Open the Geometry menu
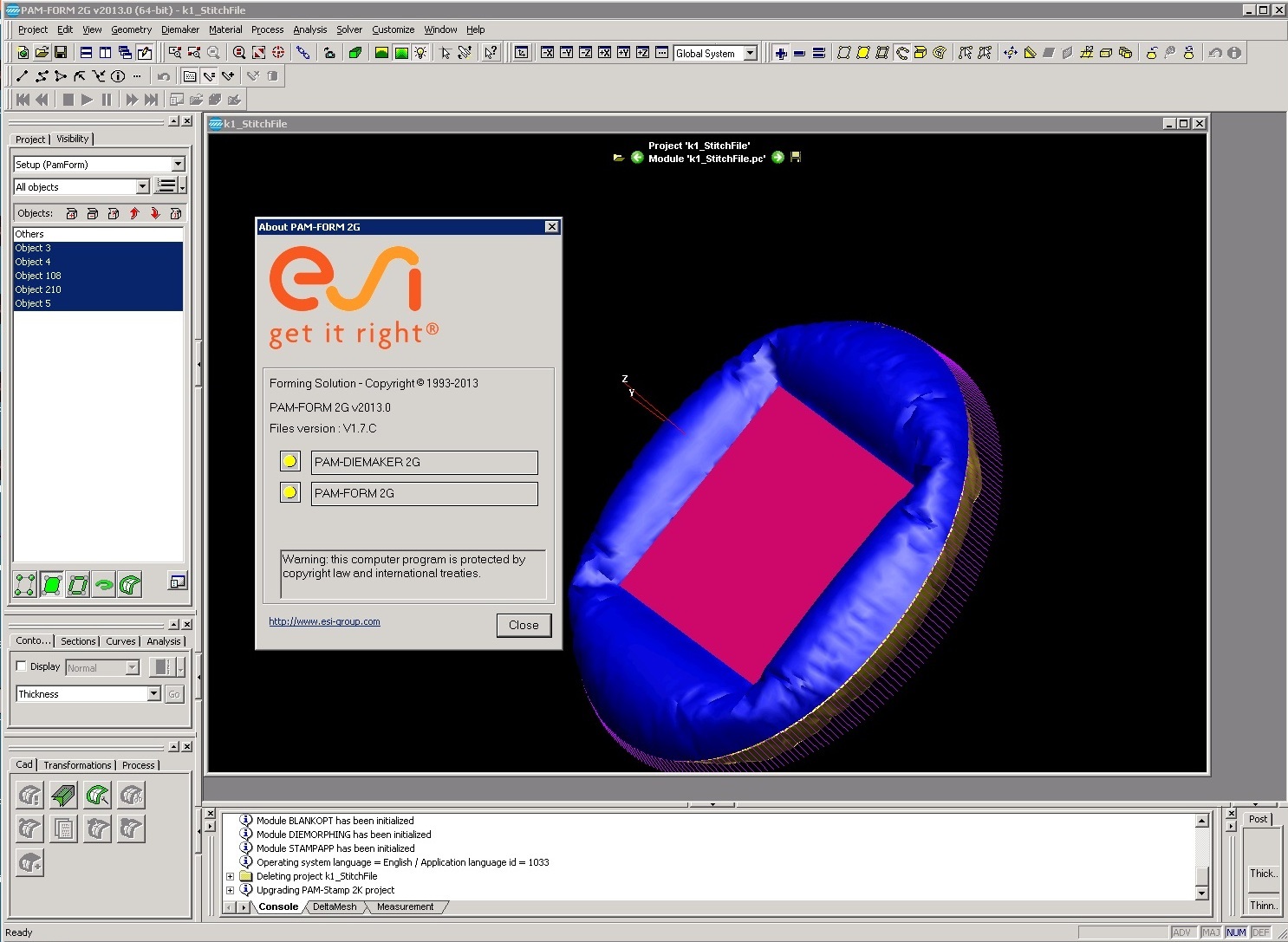The width and height of the screenshot is (1288, 942). 131,29
